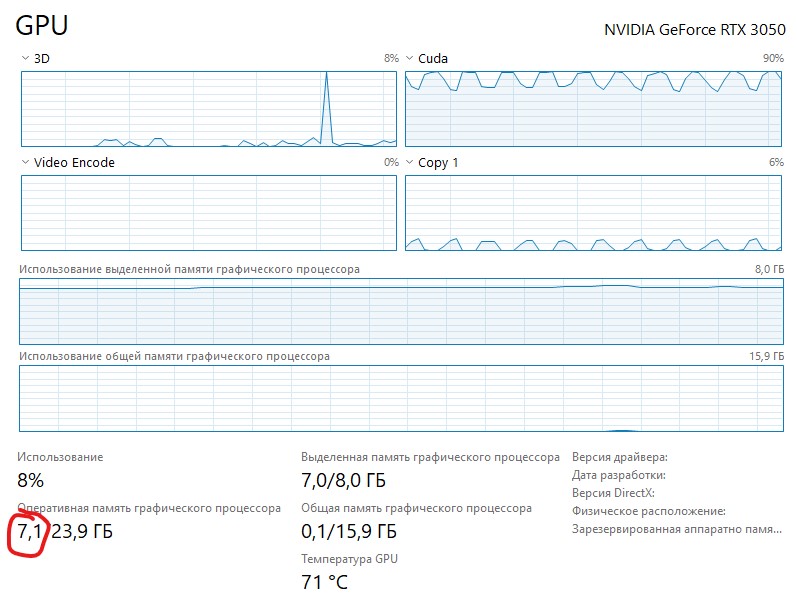The width and height of the screenshot is (797, 615).
Task: Expand the Copy 1 engine selector
Action: pyautogui.click(x=410, y=162)
